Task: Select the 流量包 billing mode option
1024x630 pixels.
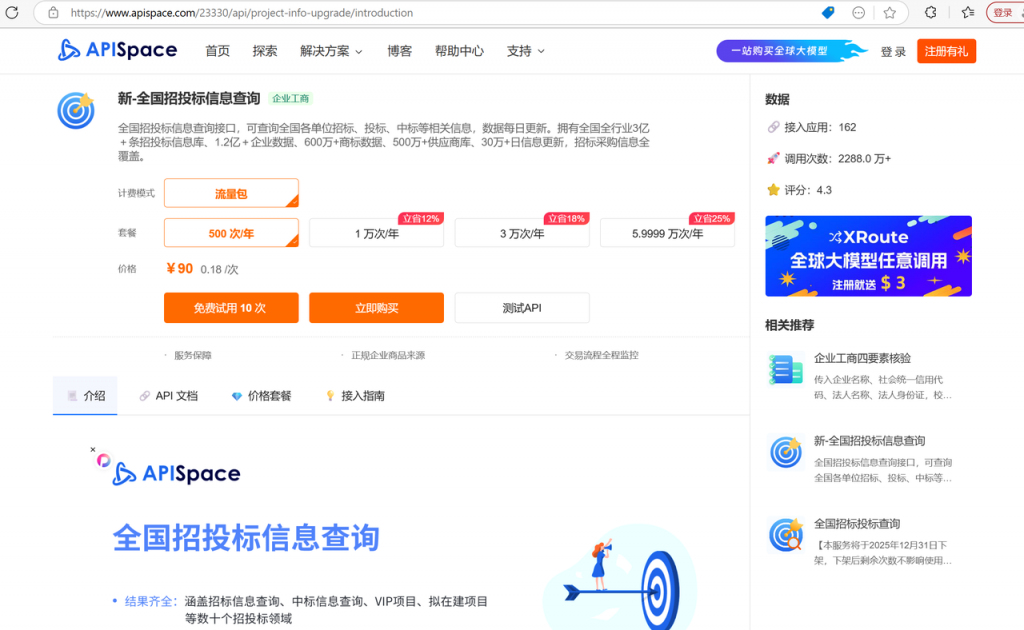Action: point(231,193)
